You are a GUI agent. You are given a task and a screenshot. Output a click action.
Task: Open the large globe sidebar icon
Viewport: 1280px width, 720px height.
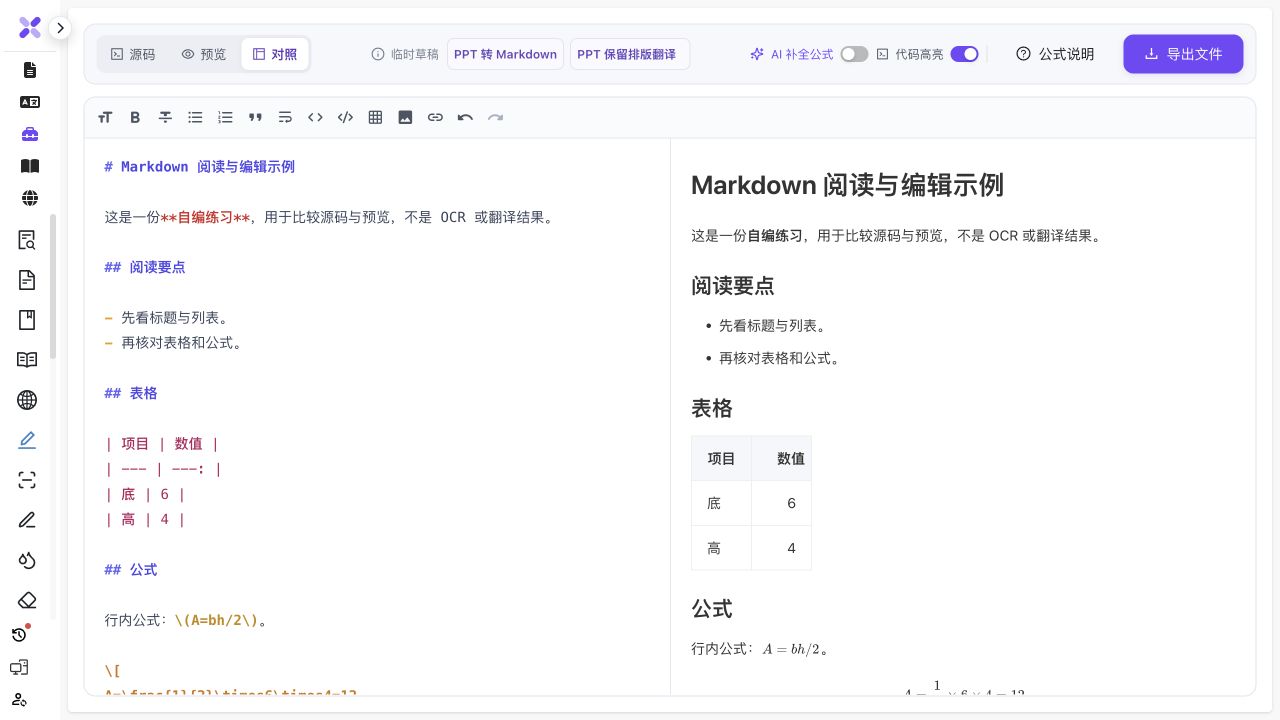(x=27, y=400)
